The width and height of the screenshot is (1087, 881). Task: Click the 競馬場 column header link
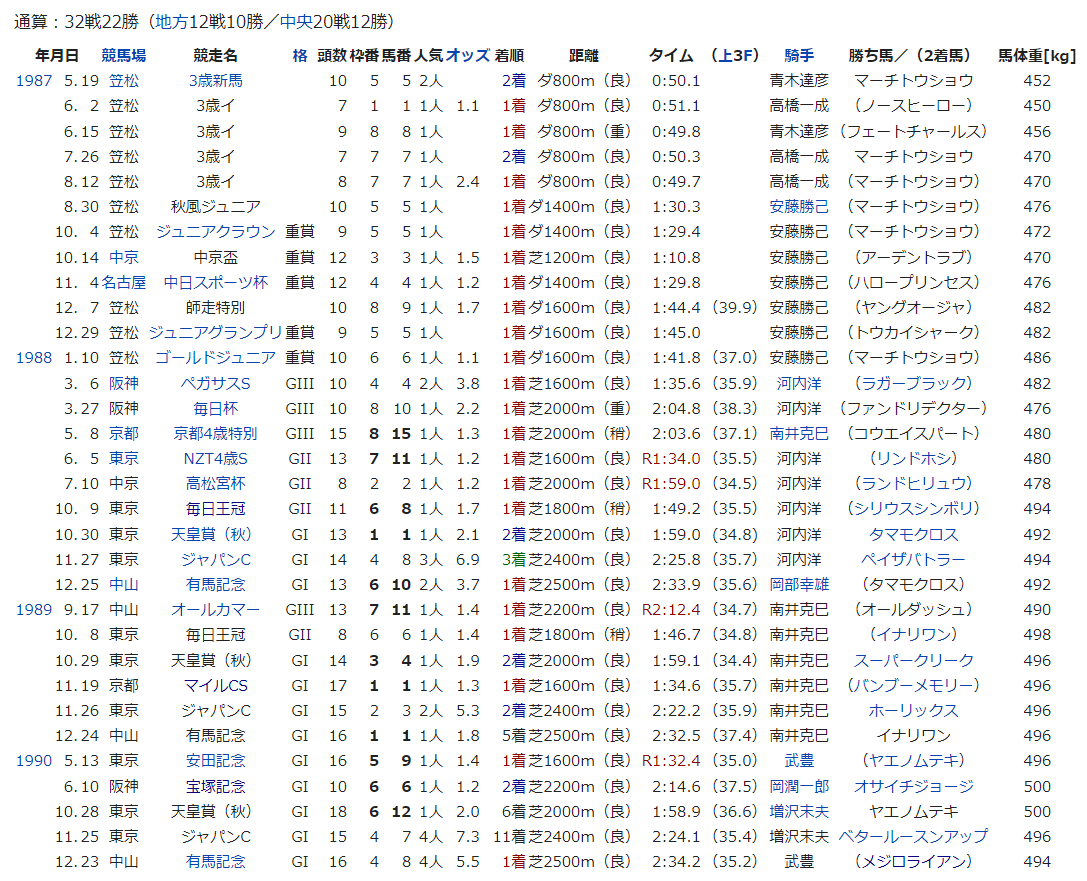124,56
